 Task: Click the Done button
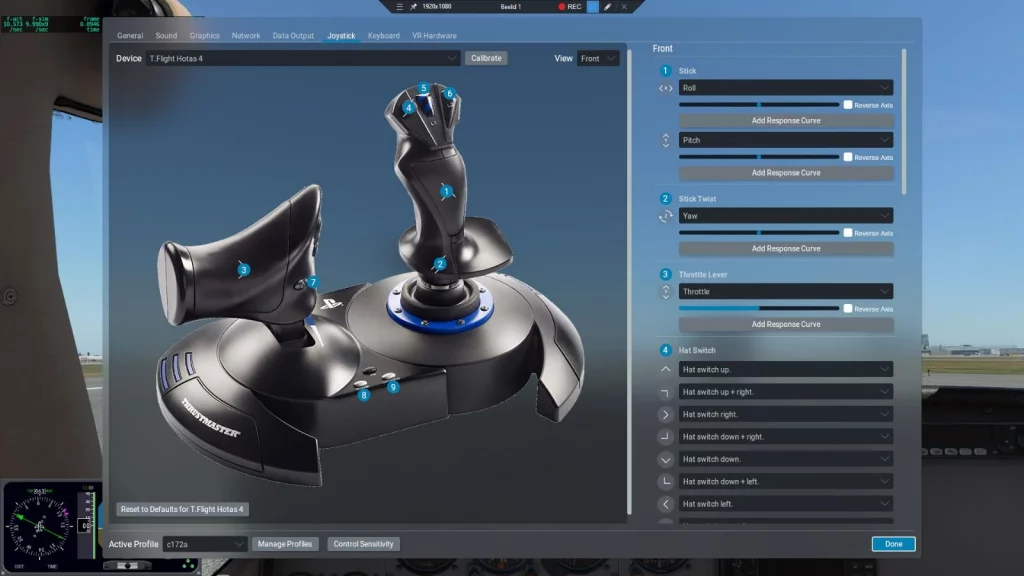892,544
